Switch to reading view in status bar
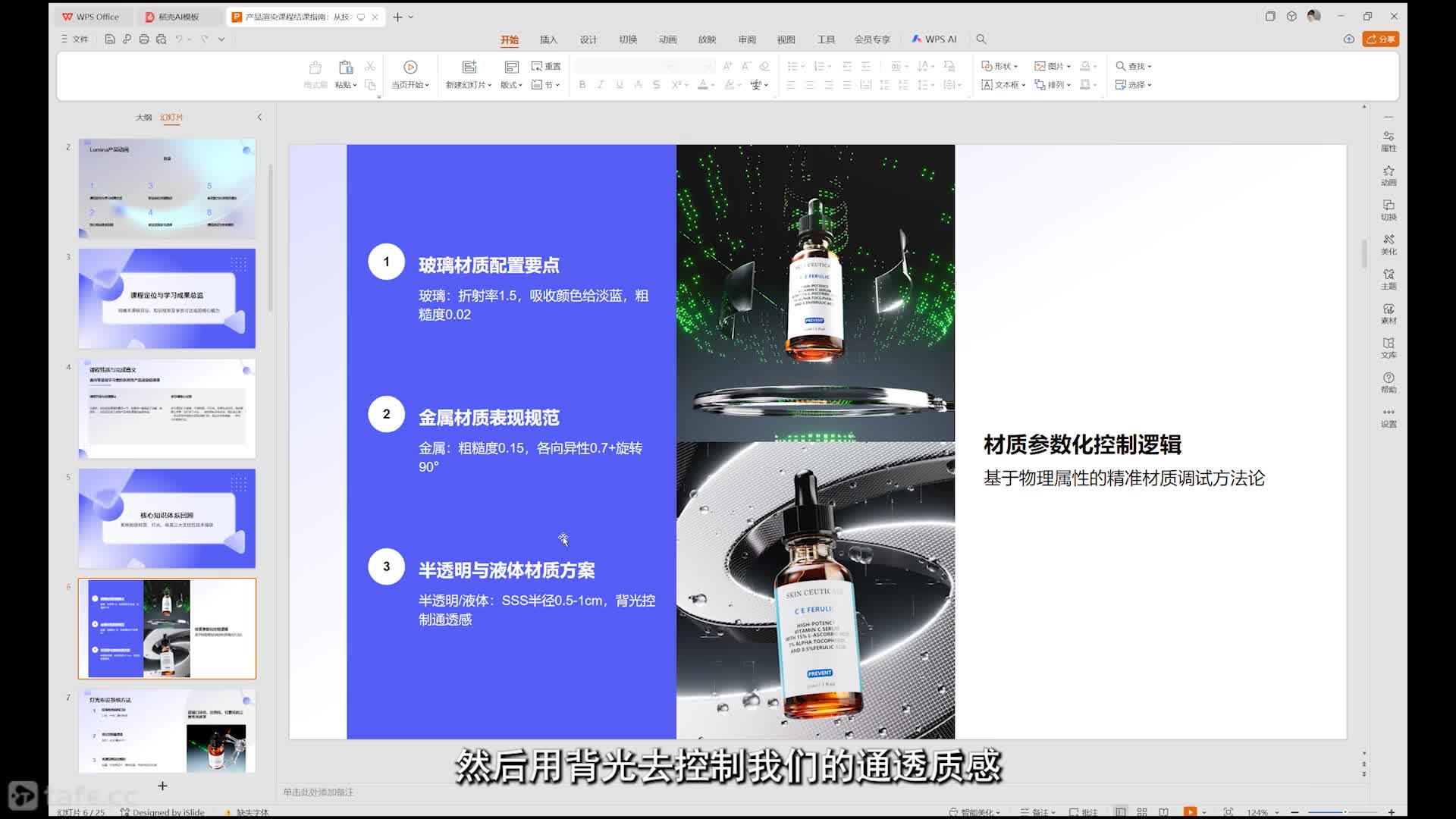 point(1164,811)
